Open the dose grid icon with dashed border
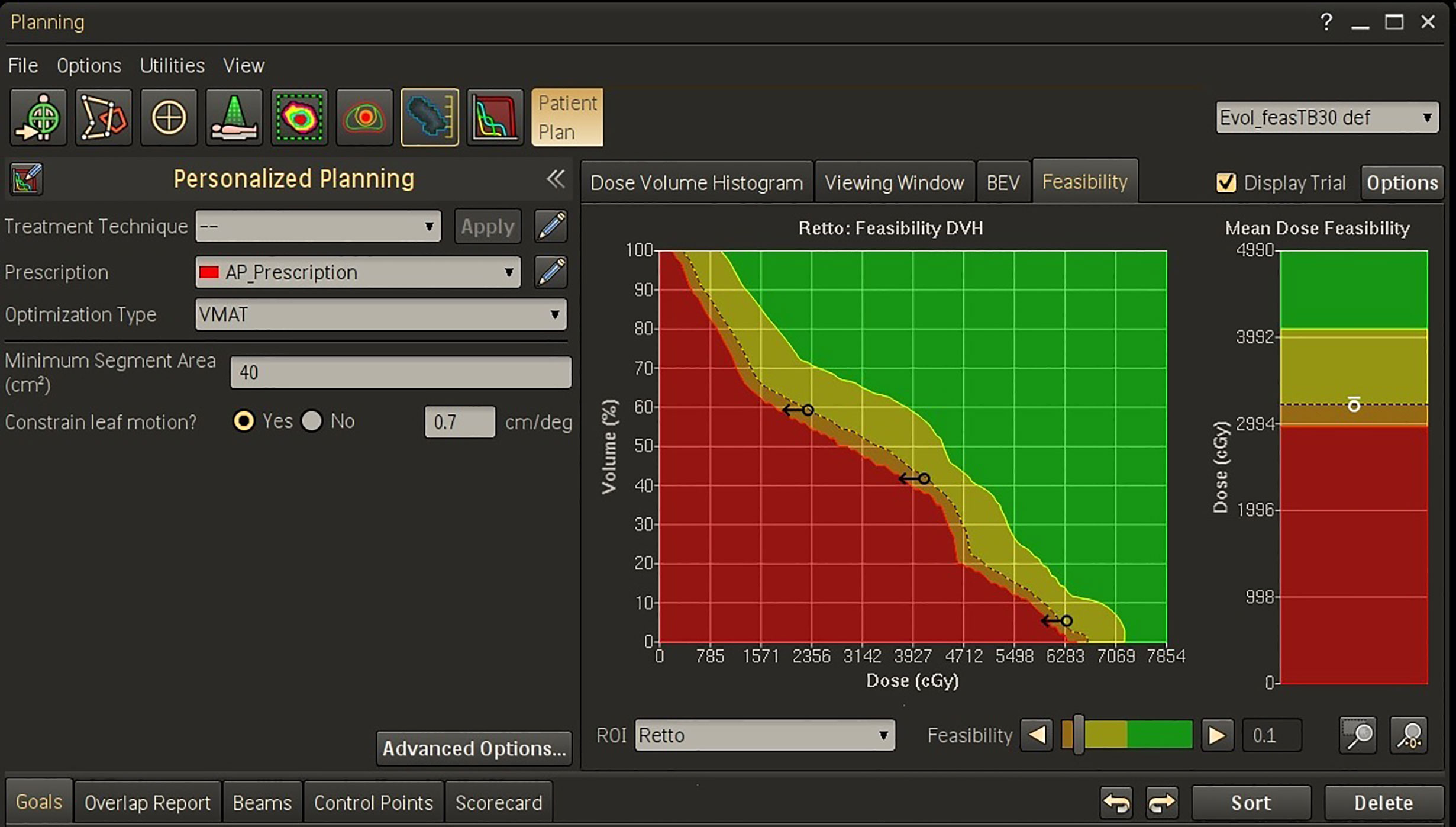The image size is (1456, 827). (299, 117)
